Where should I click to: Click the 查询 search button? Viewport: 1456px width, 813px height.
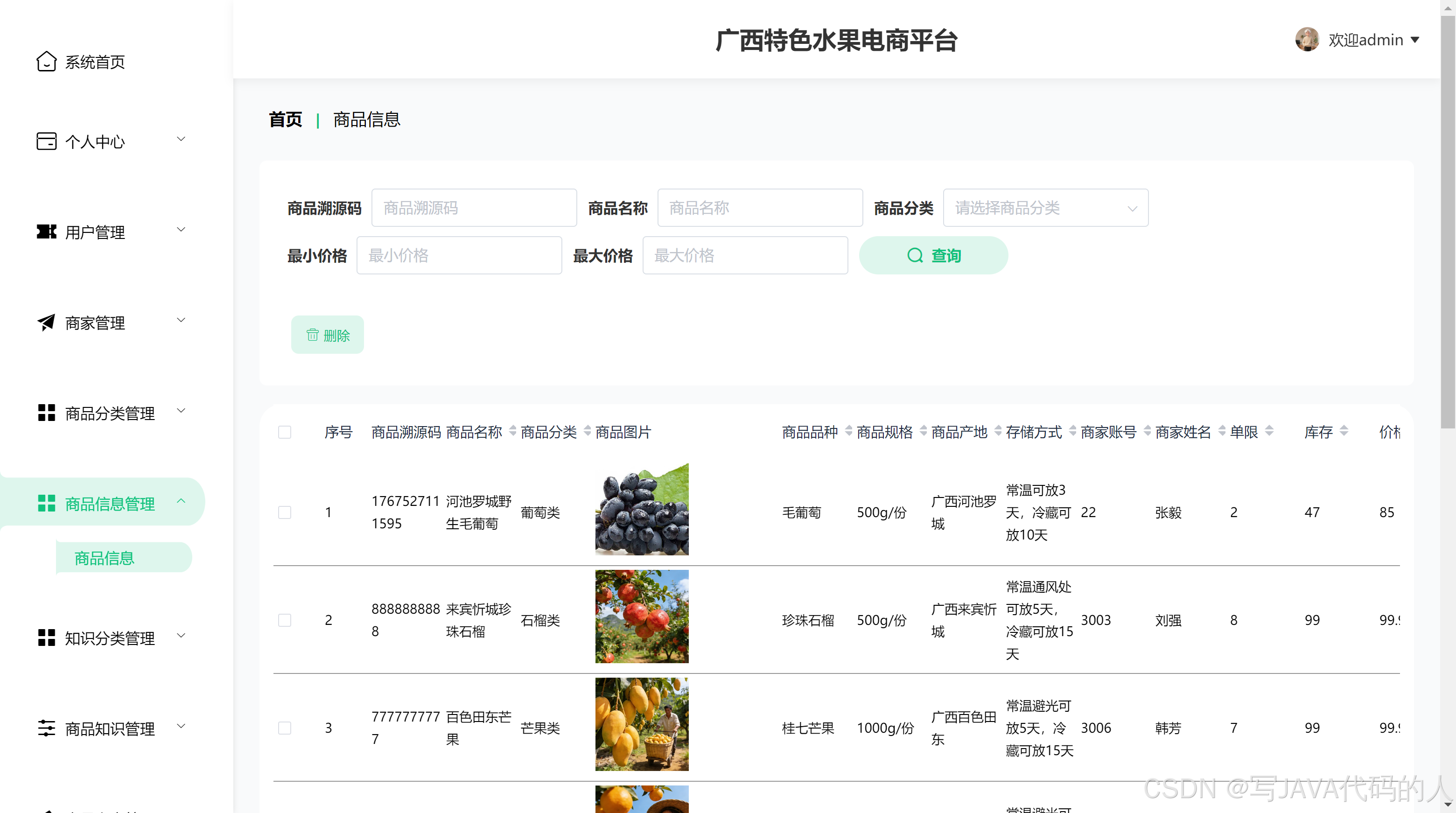(x=933, y=256)
